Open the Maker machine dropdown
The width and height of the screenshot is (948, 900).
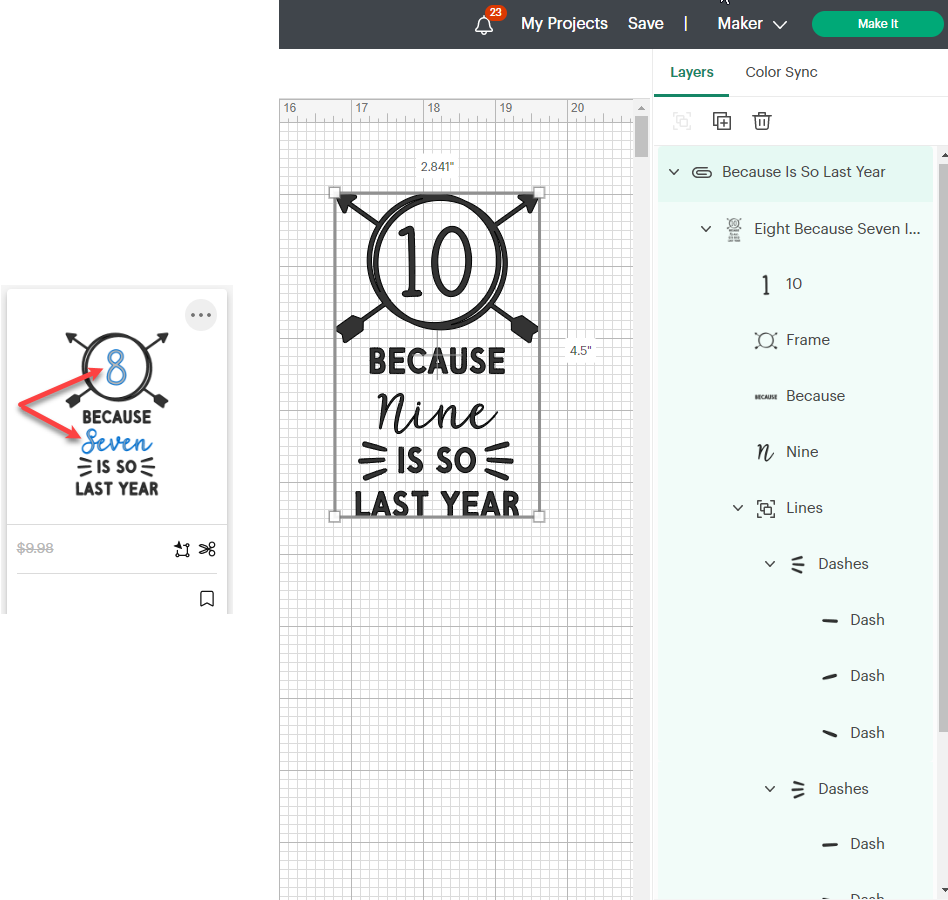(752, 24)
